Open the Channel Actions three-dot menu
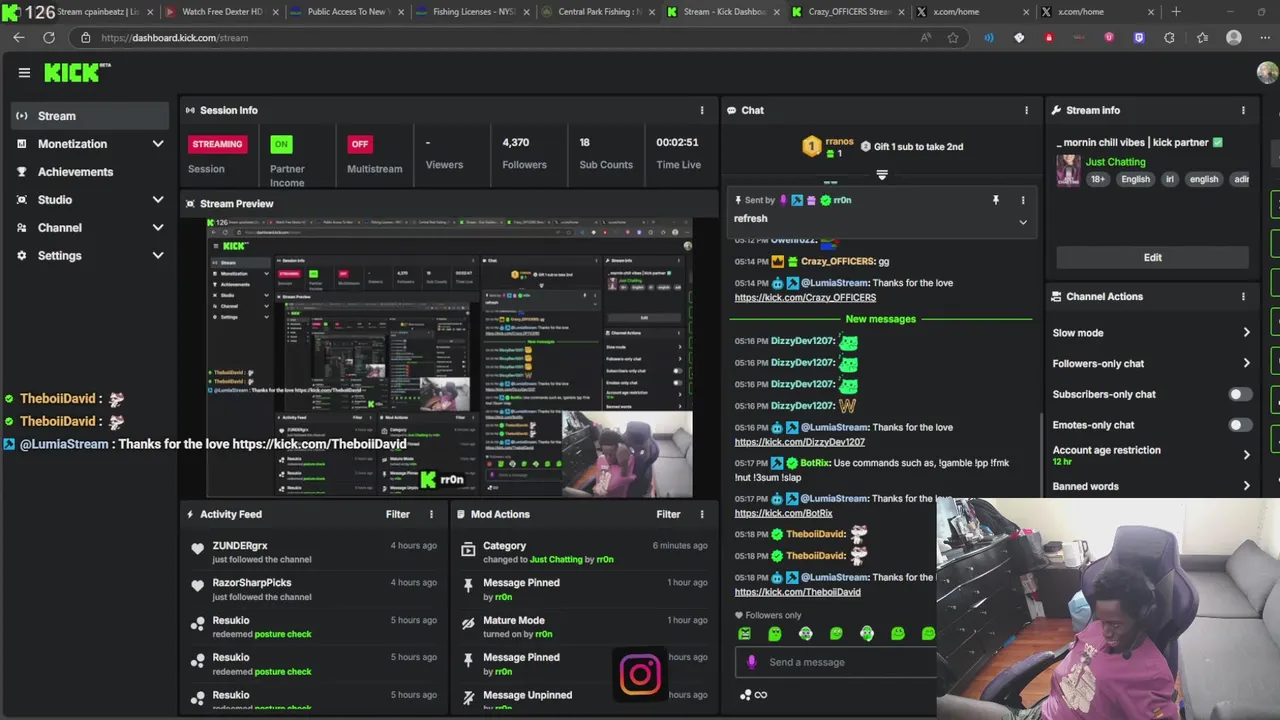This screenshot has width=1280, height=720. (x=1243, y=296)
